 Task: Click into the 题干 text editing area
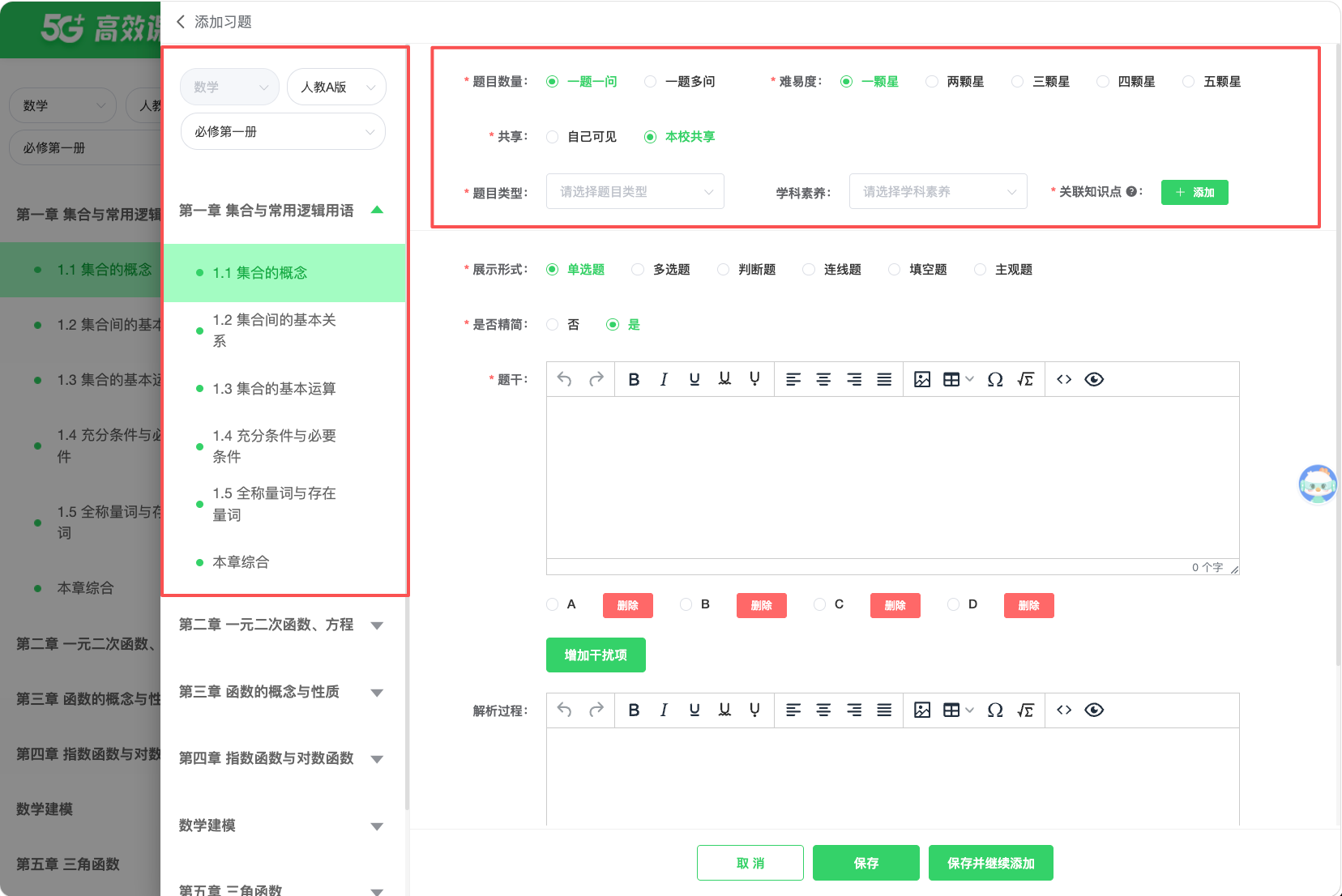[893, 477]
